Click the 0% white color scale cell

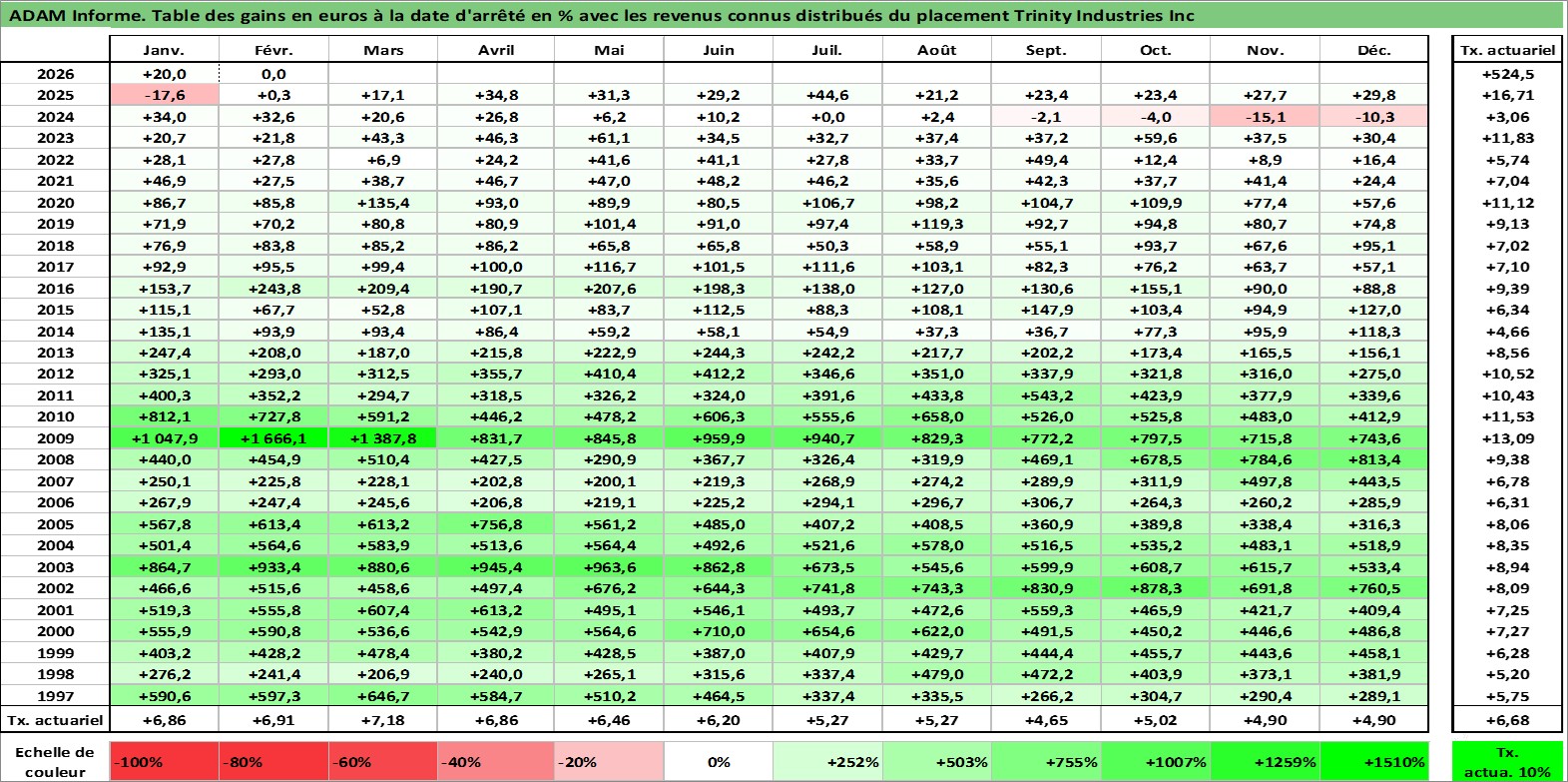click(719, 761)
